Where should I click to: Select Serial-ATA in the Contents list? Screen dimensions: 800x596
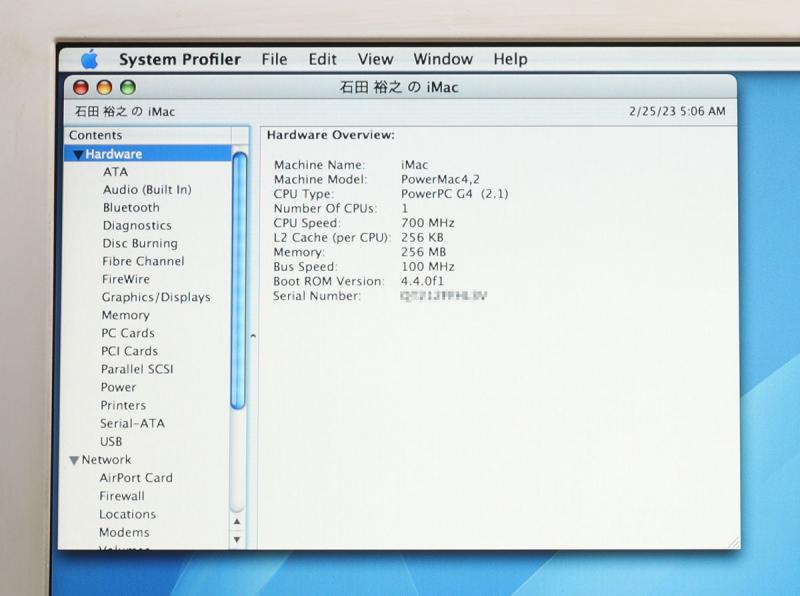tap(132, 424)
